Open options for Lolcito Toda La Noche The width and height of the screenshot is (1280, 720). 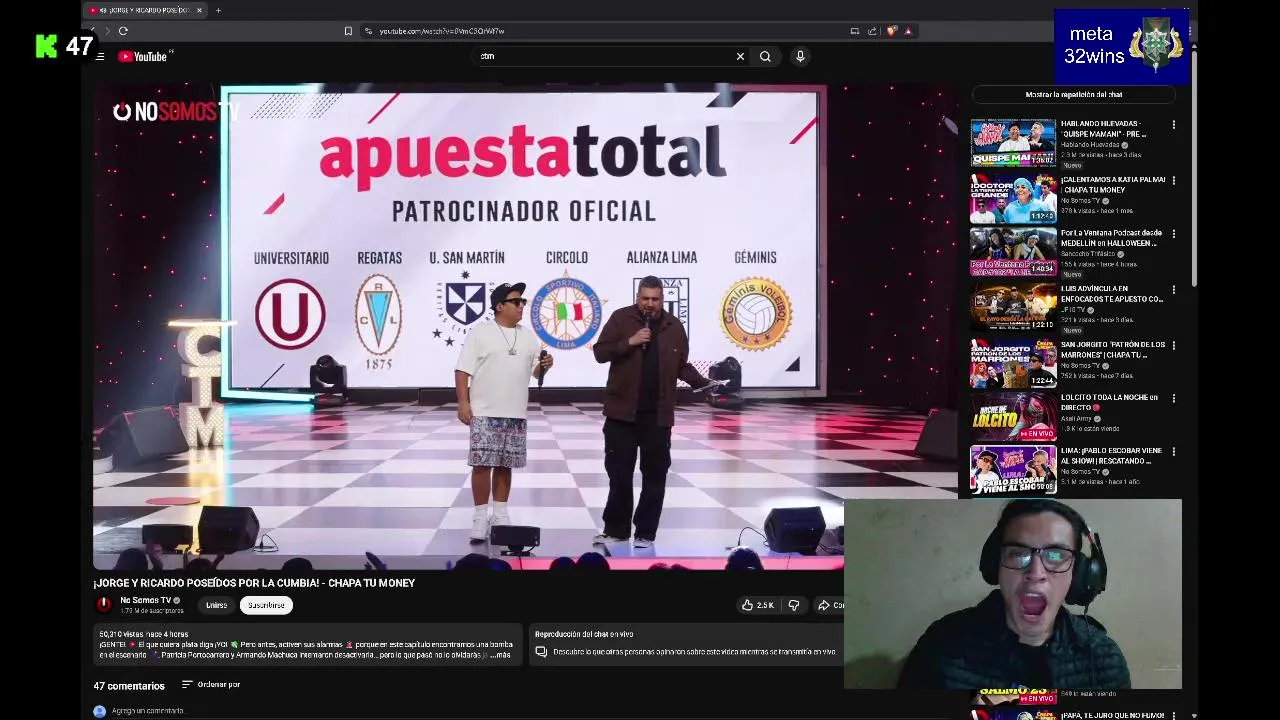point(1174,399)
